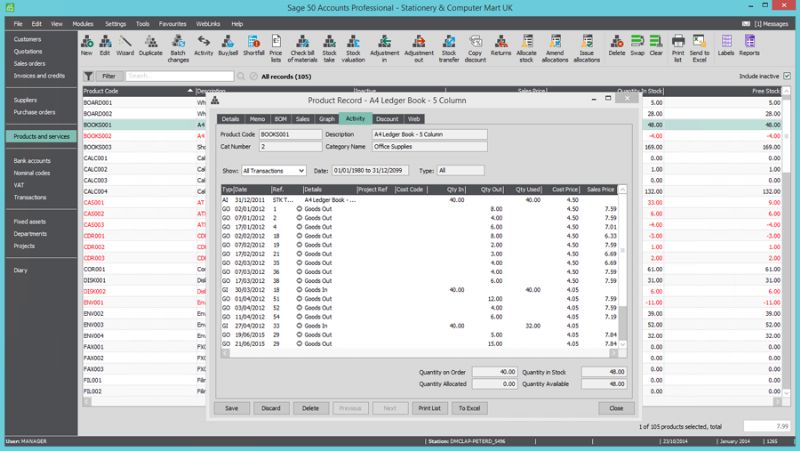Launch the product Wizard icon
Screen dimensions: 800x451
125,45
